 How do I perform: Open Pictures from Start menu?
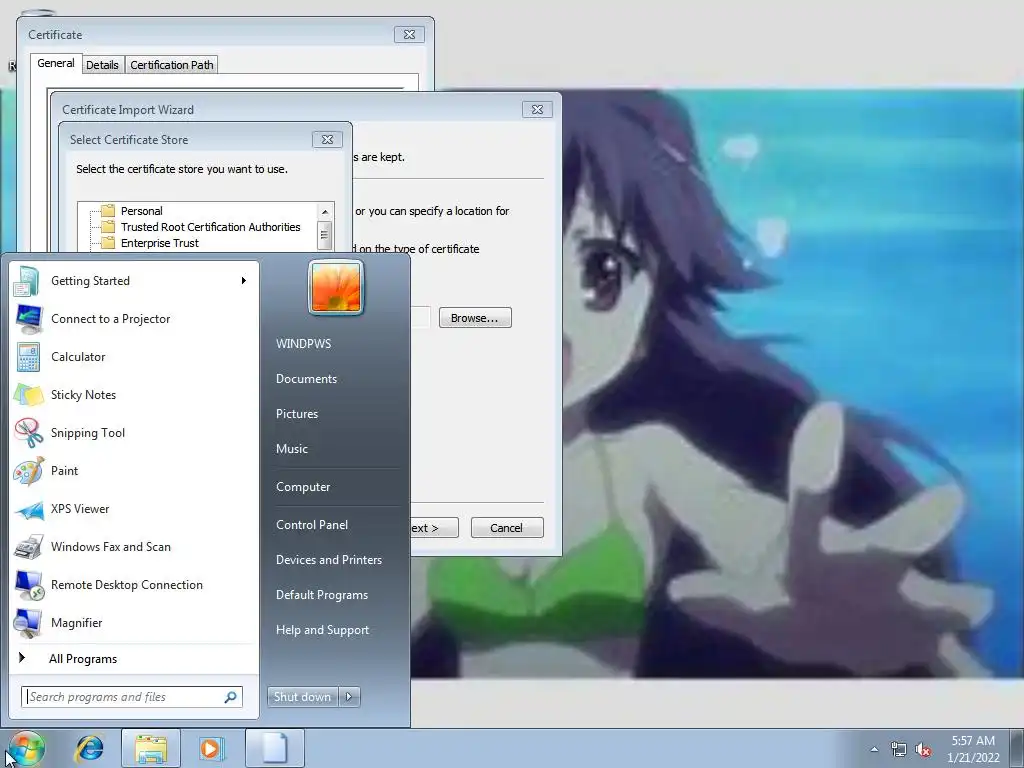(297, 414)
